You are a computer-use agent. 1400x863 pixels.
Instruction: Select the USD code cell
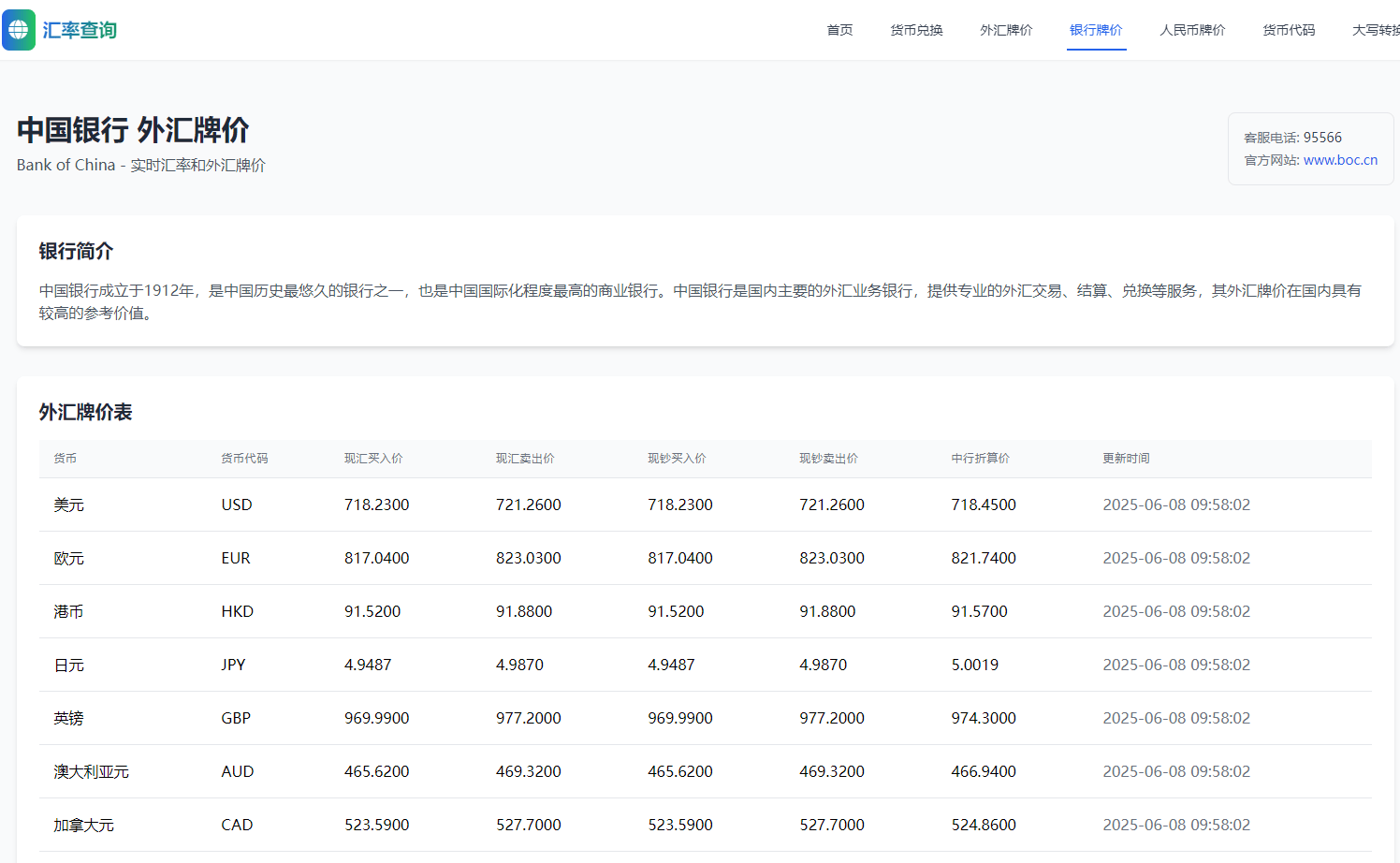pos(237,505)
